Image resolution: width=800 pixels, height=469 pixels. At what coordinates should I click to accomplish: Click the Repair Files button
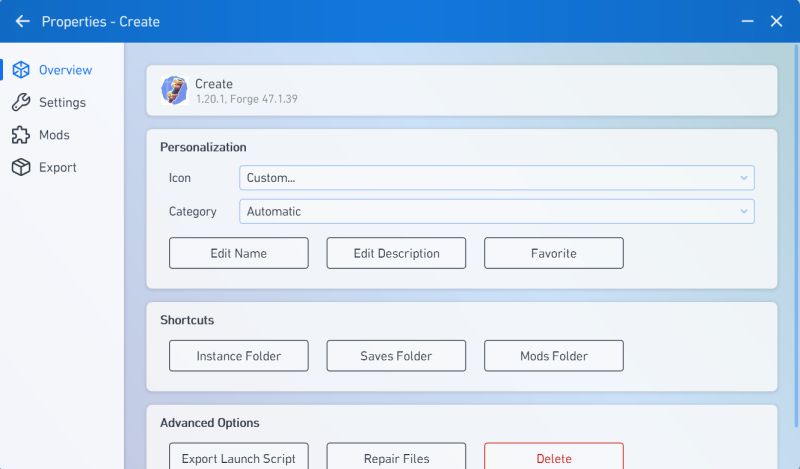coord(396,456)
